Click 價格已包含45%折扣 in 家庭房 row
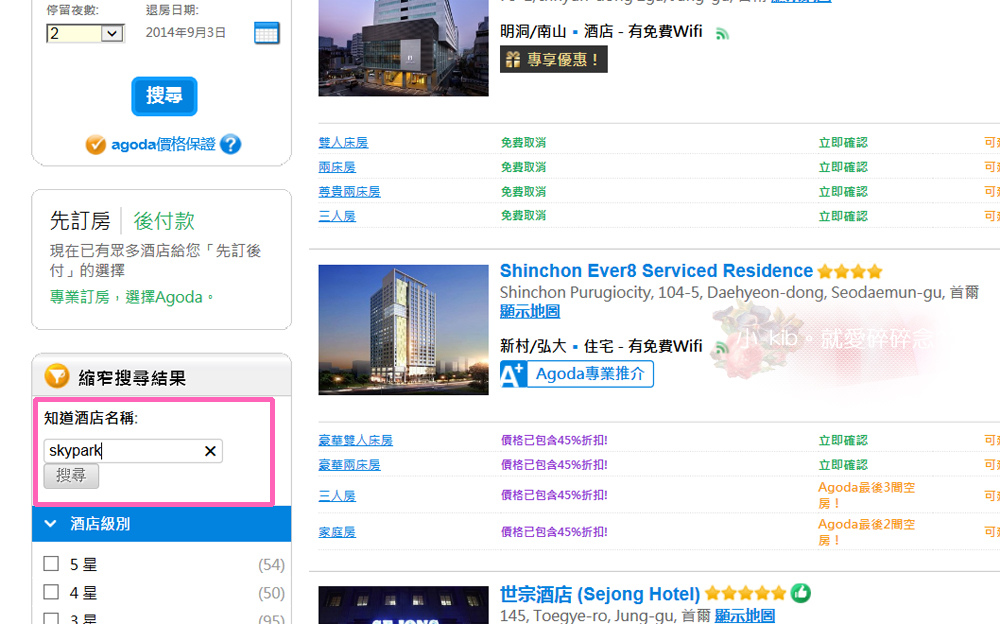This screenshot has width=1000, height=624. coord(554,532)
